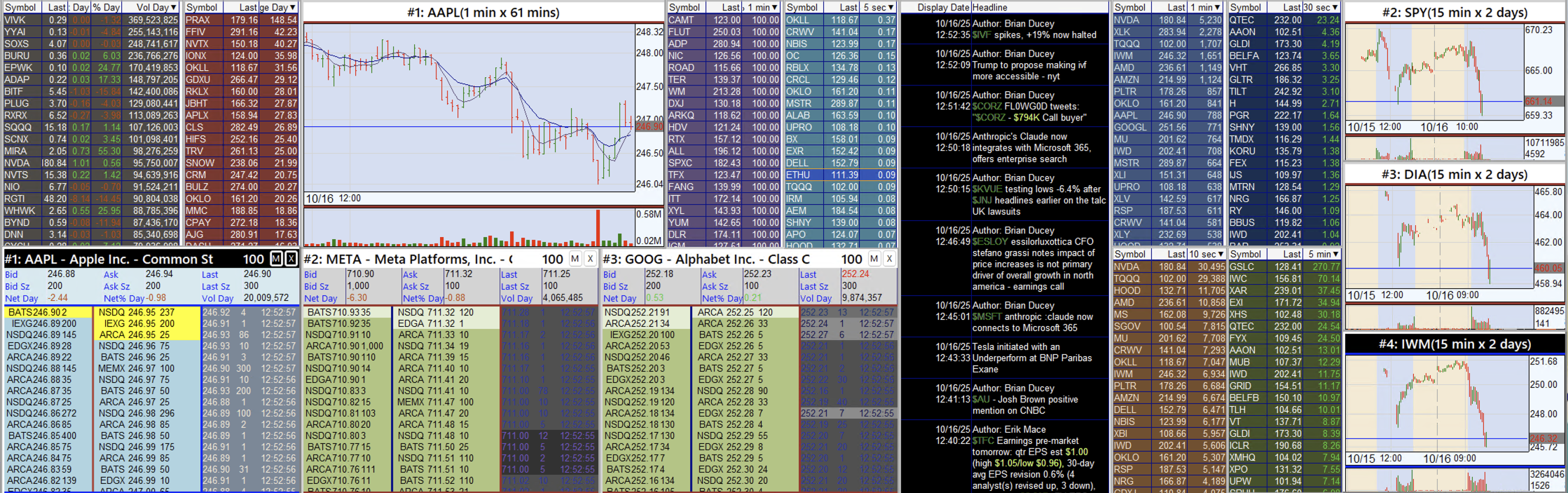Viewport: 1568px width, 493px height.
Task: Click the M button in GOOG Level 2 header
Action: [874, 259]
